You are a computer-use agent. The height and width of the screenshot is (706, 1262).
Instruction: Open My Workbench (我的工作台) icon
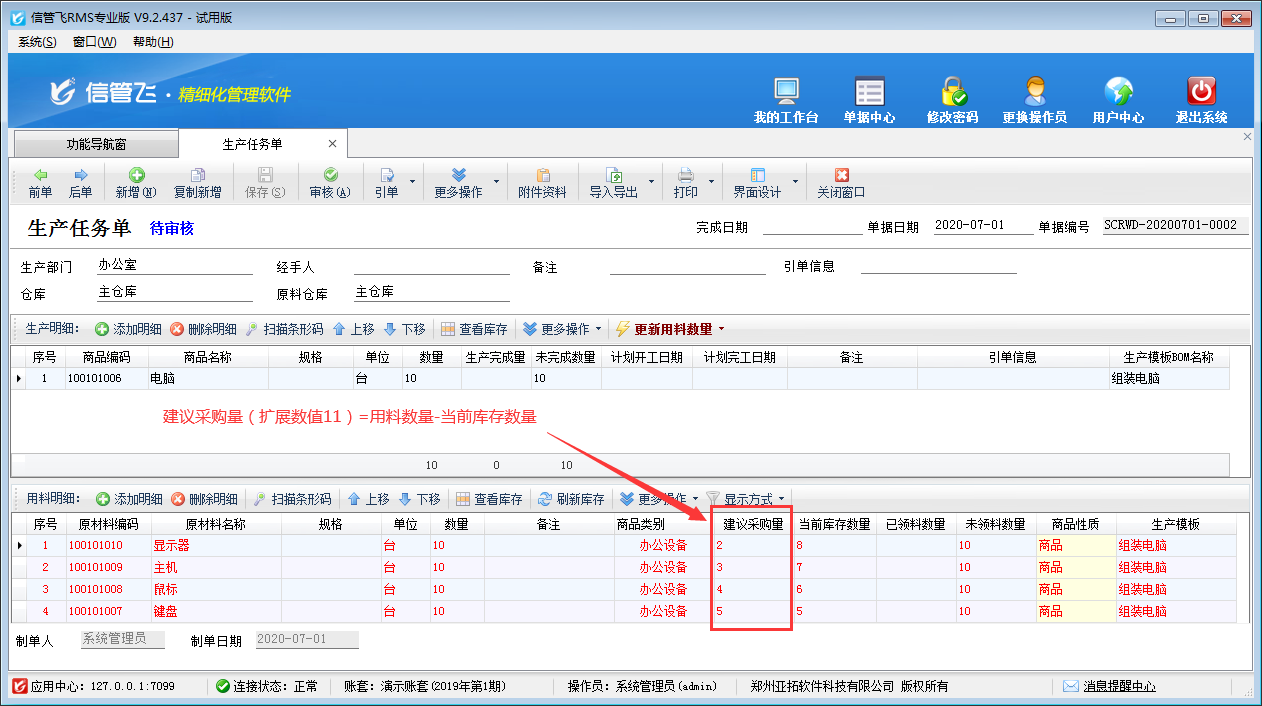tap(786, 93)
